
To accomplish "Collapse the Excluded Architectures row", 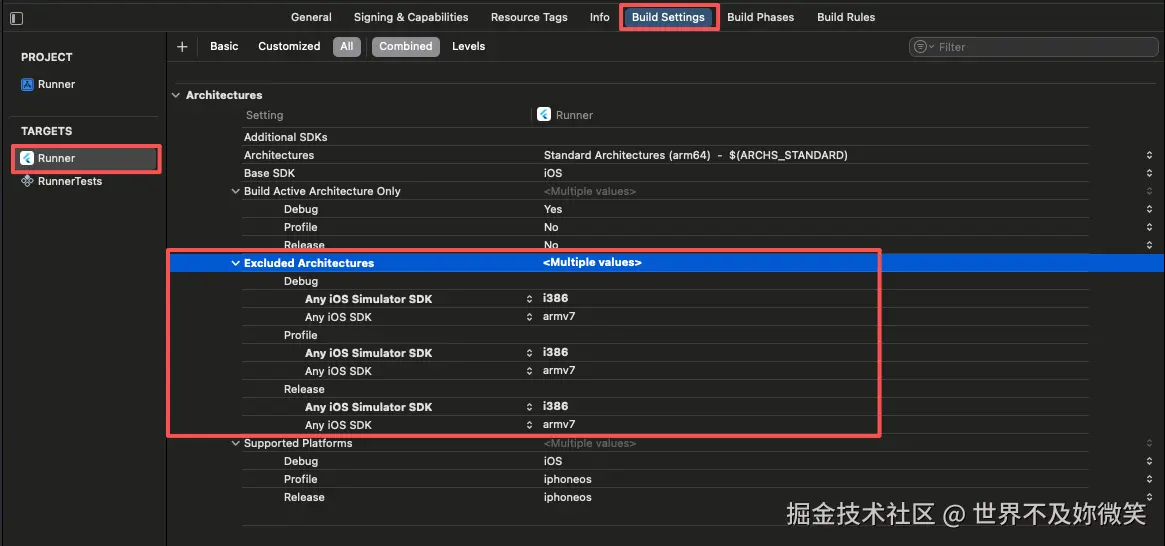I will tap(236, 263).
